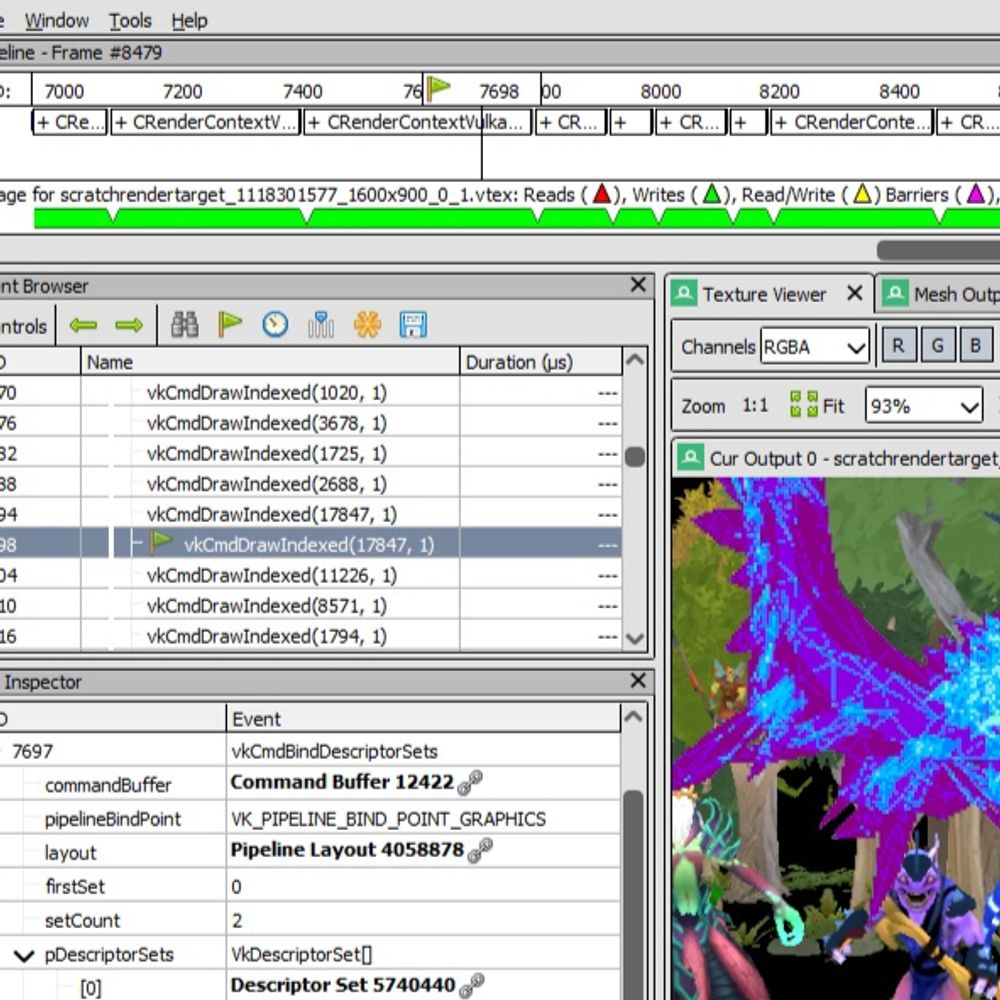Image resolution: width=1000 pixels, height=1000 pixels.
Task: Close the Event Browser panel
Action: click(x=638, y=285)
